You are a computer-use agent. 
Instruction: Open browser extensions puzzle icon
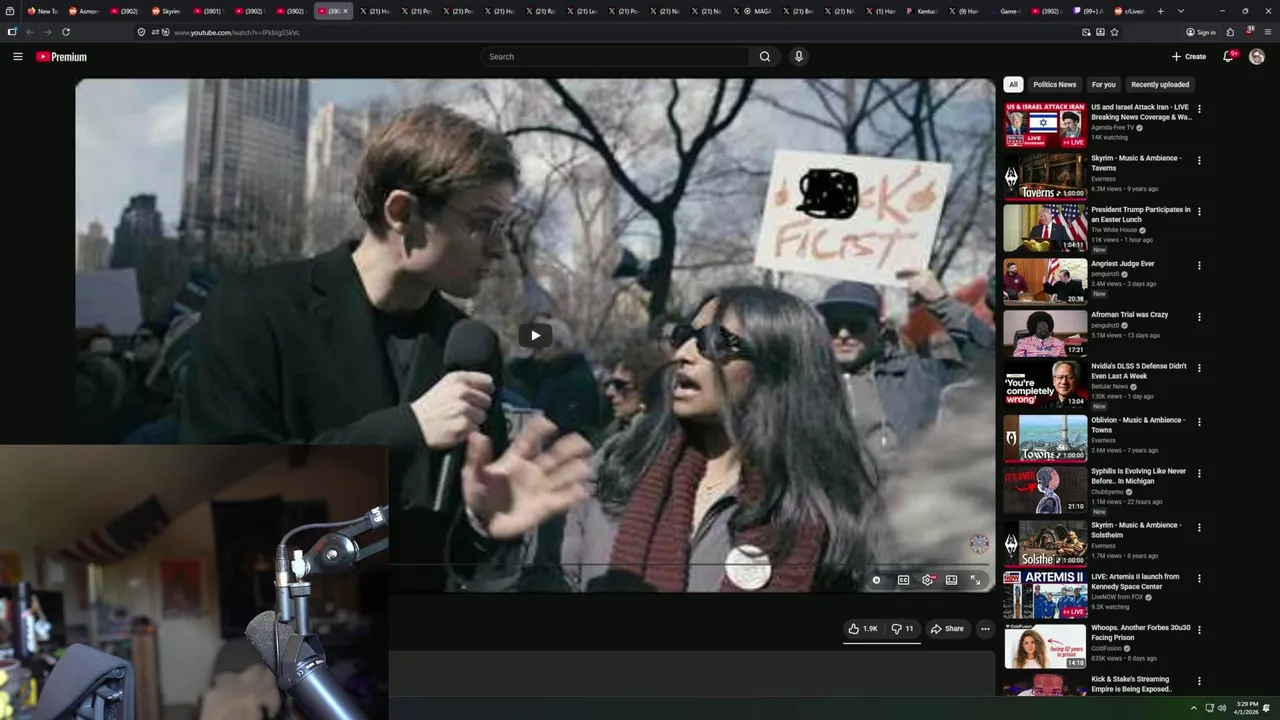(x=1230, y=32)
